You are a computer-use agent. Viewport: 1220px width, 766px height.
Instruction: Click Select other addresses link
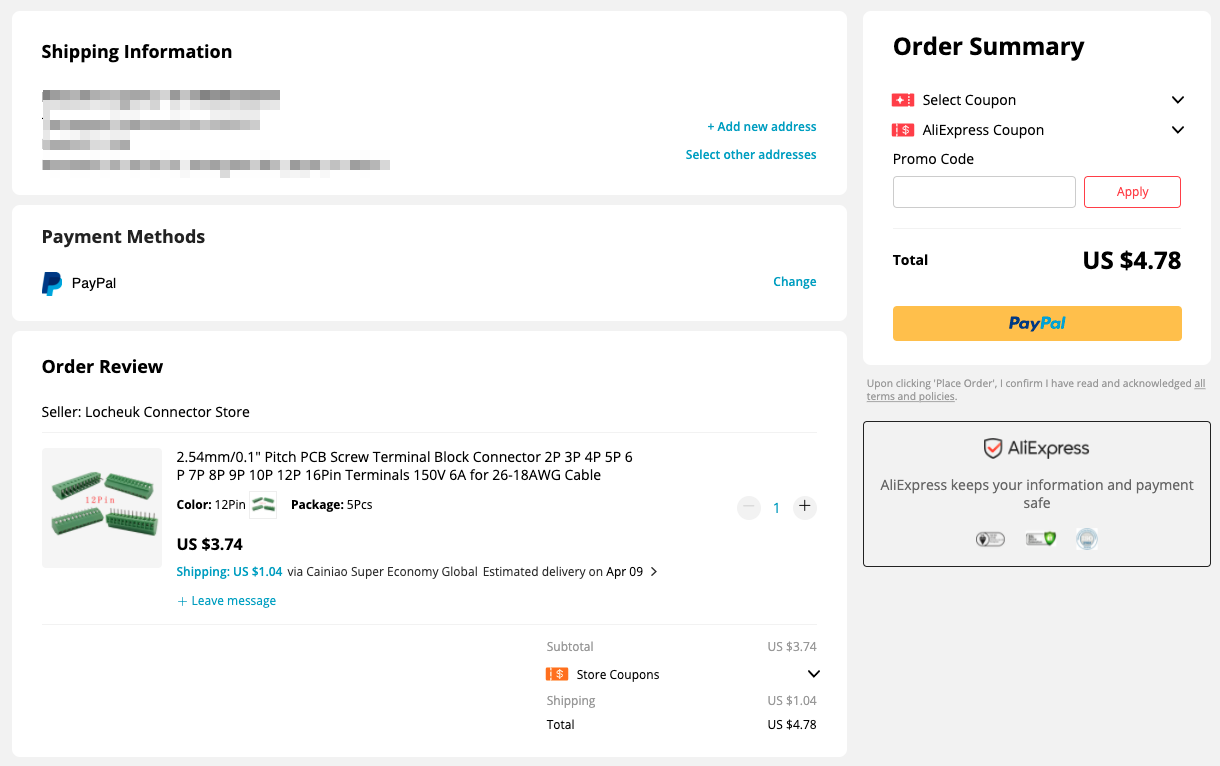[x=750, y=155]
